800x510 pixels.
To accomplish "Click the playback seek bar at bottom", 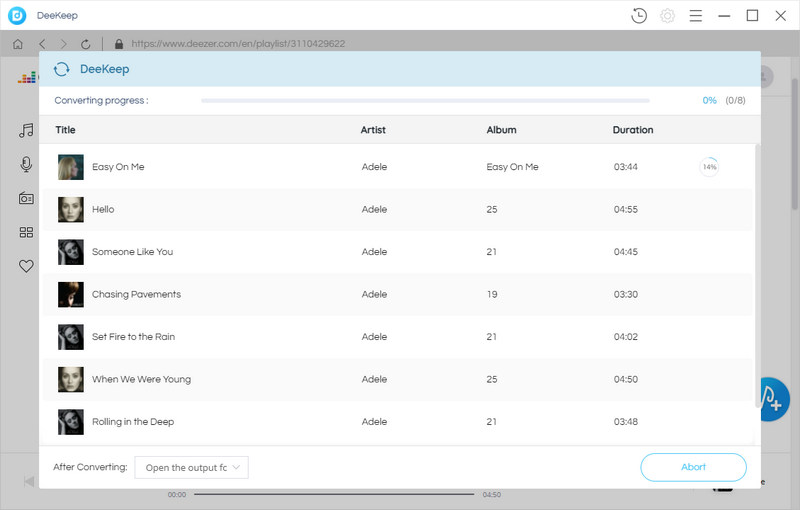I will pyautogui.click(x=334, y=494).
